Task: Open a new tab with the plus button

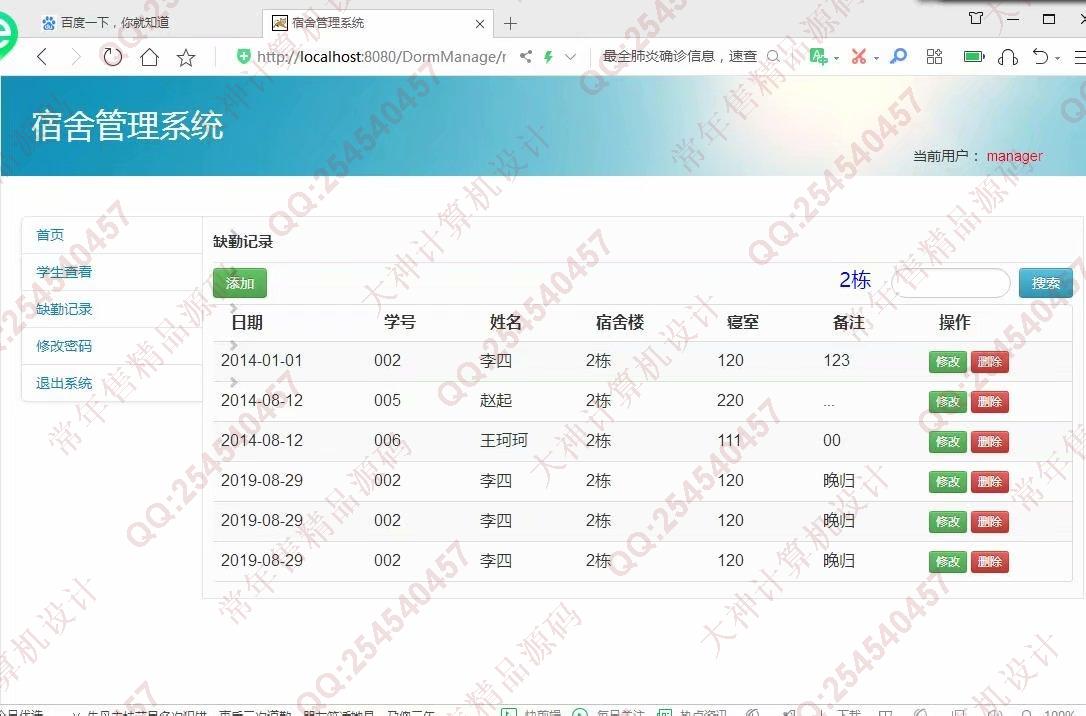Action: [510, 24]
